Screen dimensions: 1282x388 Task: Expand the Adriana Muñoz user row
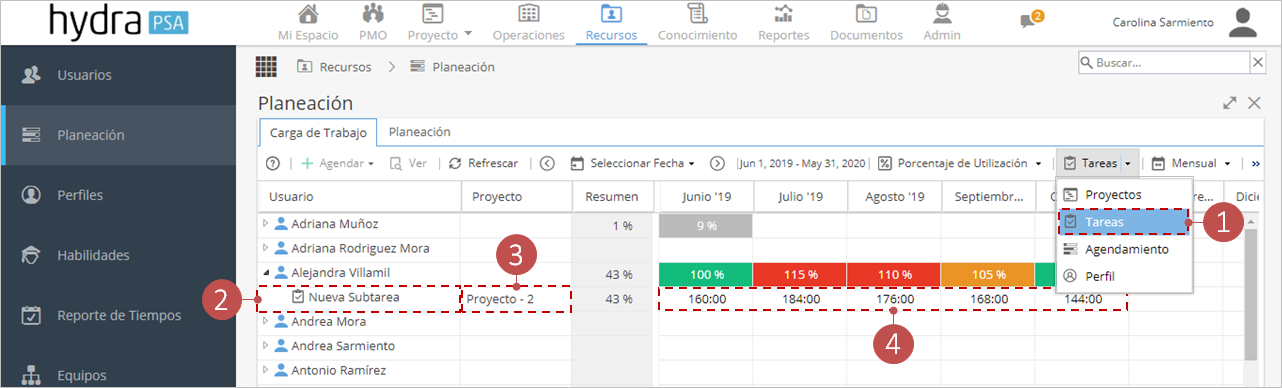pyautogui.click(x=265, y=224)
